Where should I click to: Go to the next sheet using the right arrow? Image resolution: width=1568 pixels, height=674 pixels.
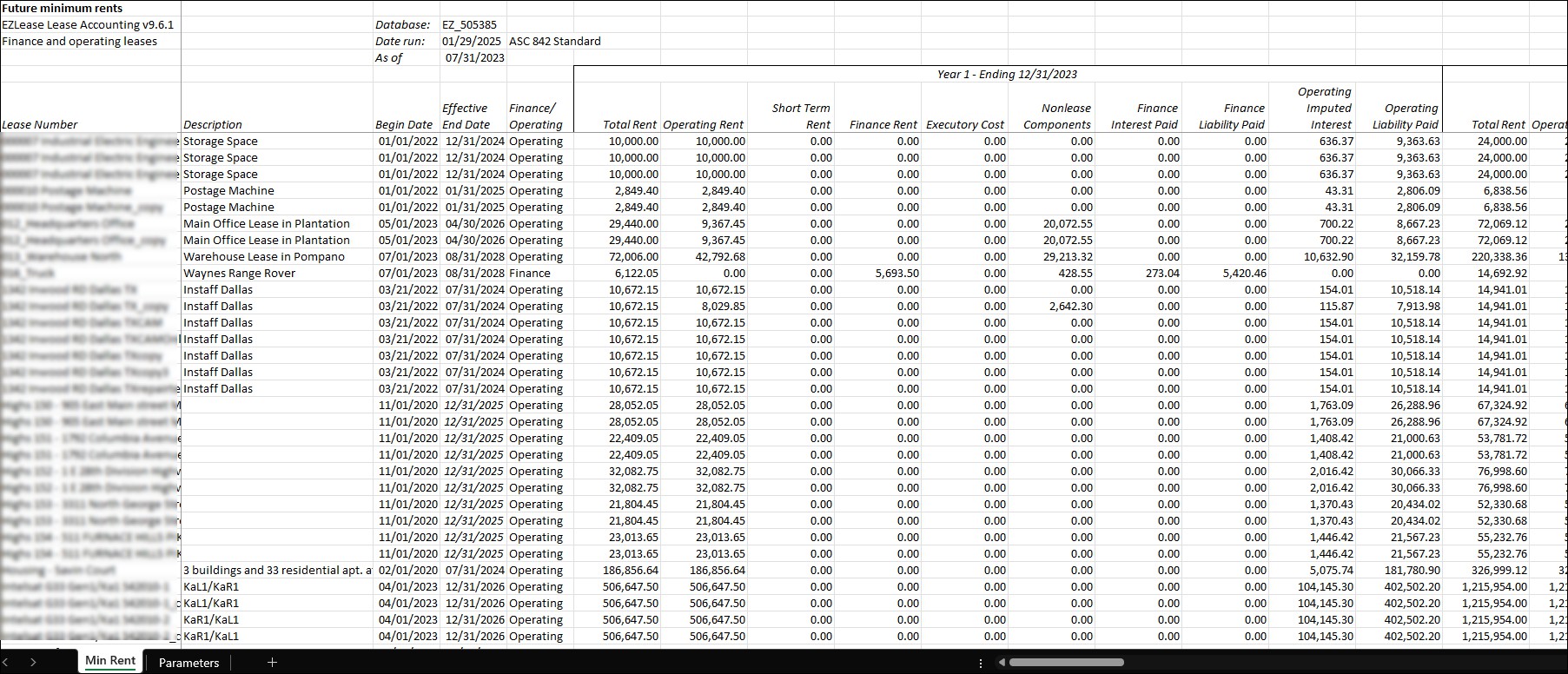tap(33, 662)
